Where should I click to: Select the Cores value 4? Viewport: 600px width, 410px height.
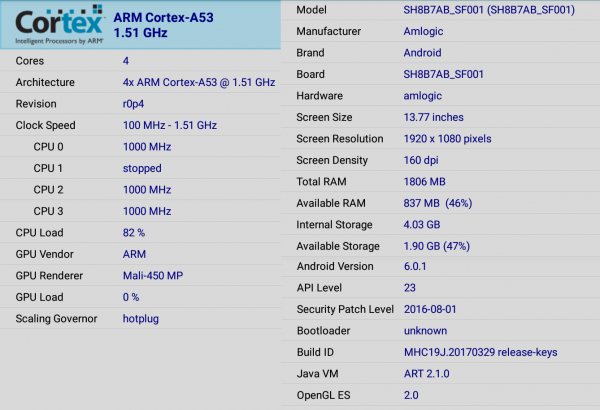[x=126, y=61]
